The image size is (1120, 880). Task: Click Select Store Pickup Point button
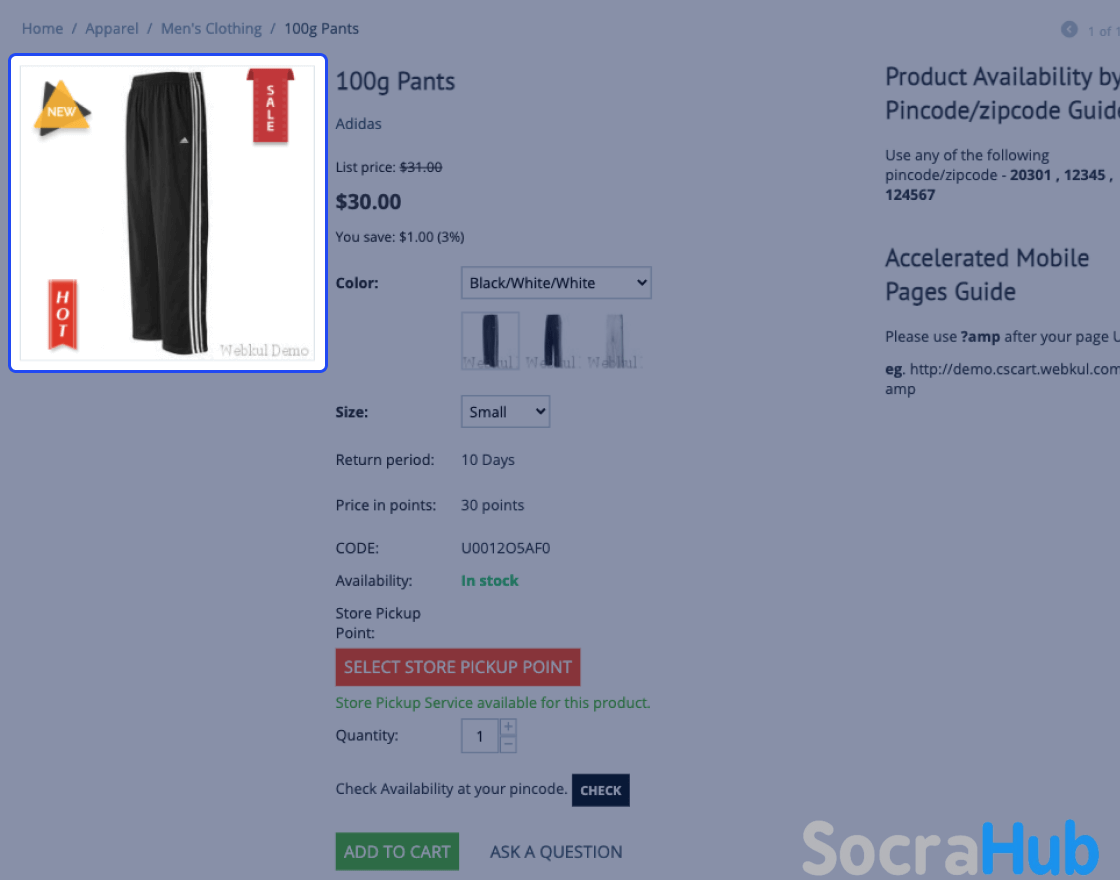[x=458, y=667]
